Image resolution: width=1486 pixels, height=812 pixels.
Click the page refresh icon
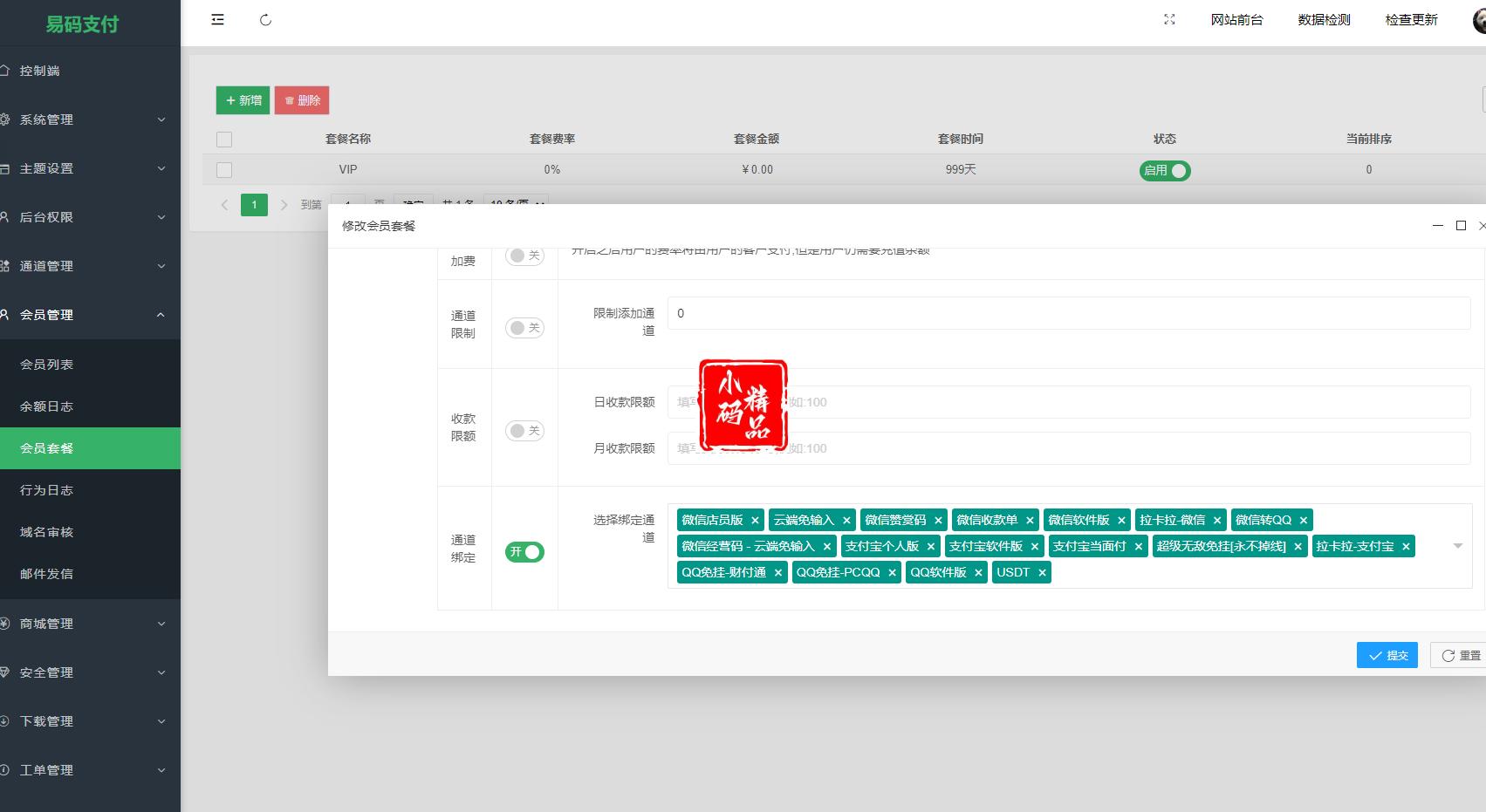tap(266, 20)
